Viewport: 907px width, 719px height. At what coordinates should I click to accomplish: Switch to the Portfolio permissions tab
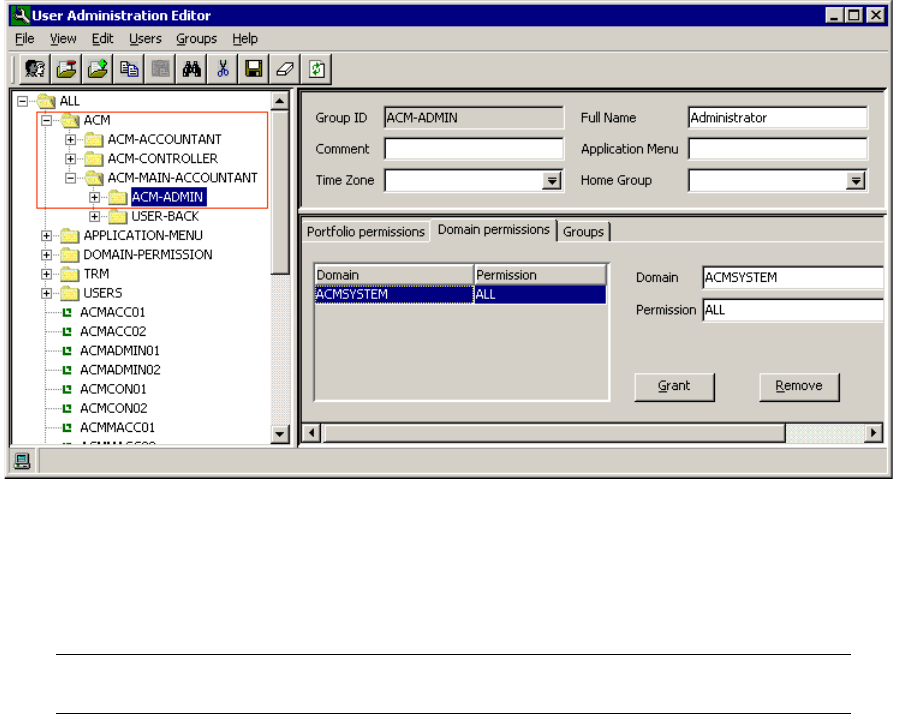click(x=365, y=232)
